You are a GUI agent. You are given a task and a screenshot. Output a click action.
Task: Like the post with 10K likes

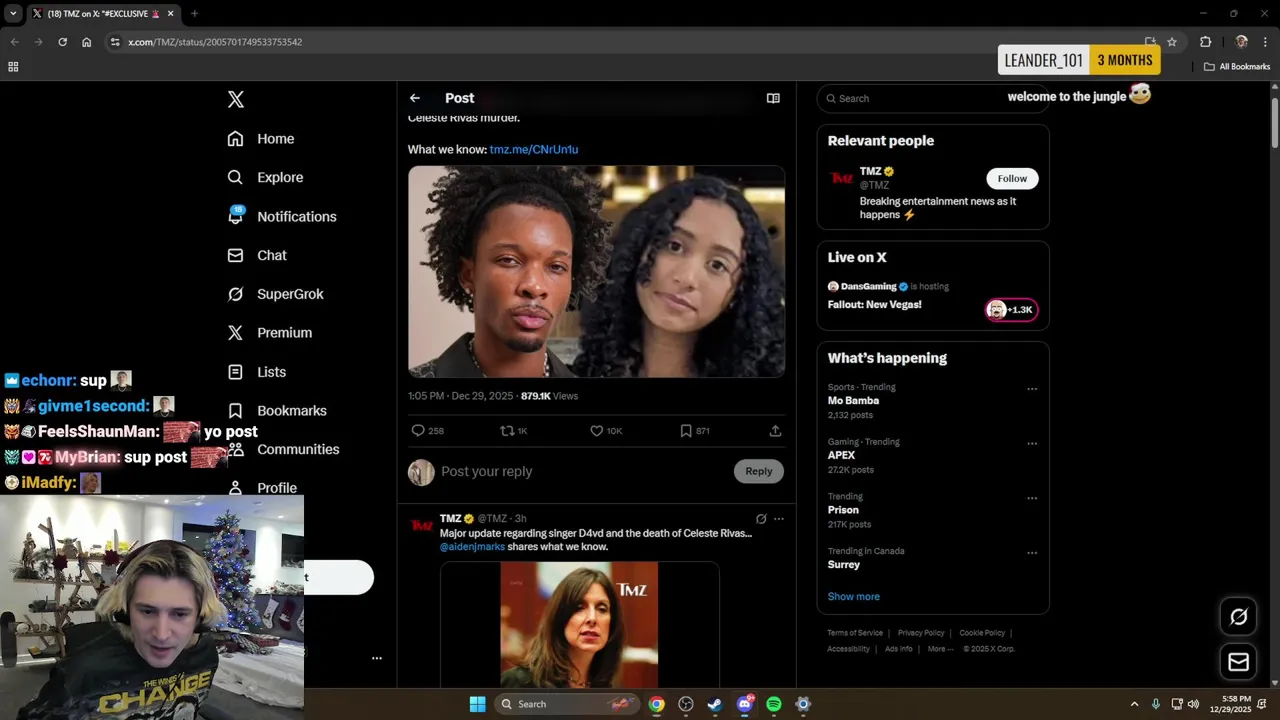[596, 431]
